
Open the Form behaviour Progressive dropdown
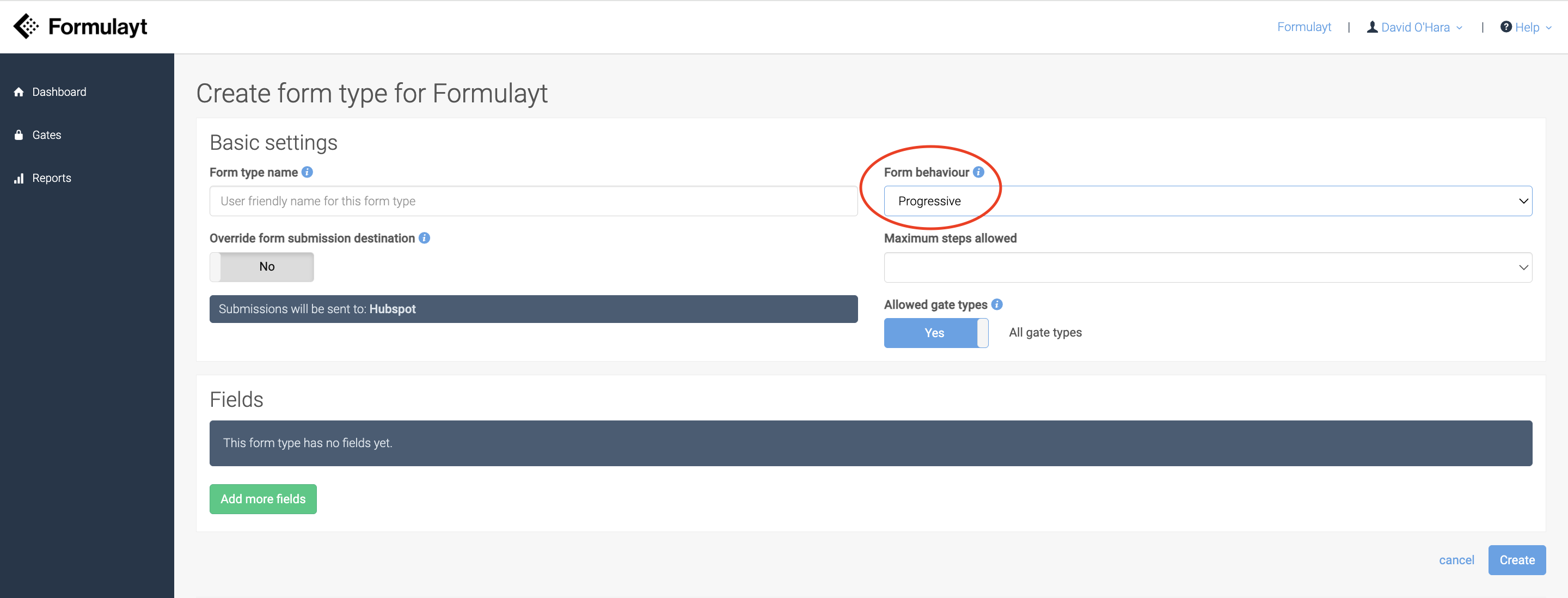click(x=1208, y=202)
